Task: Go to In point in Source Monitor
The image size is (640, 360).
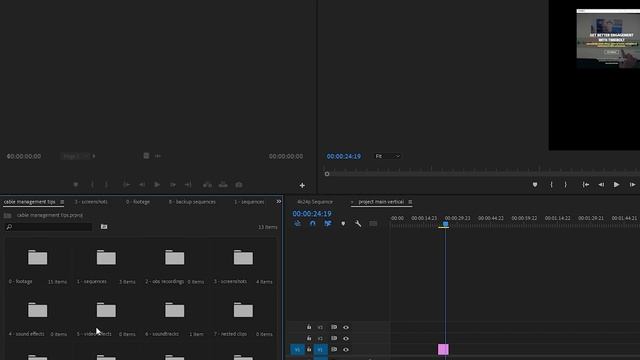Action: (x=127, y=185)
